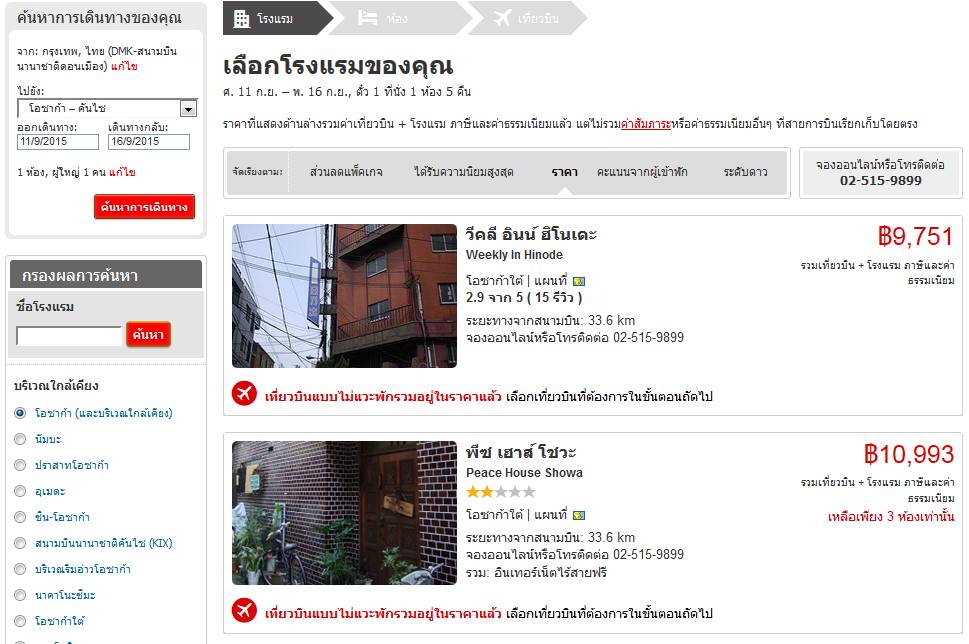
Task: Click the Weekly In Hinode hotel photo
Action: click(344, 296)
